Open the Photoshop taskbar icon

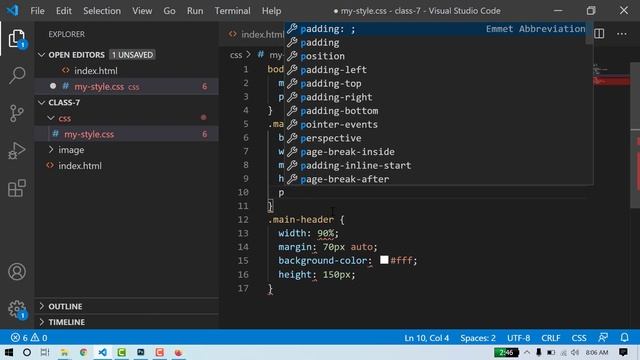pyautogui.click(x=141, y=352)
